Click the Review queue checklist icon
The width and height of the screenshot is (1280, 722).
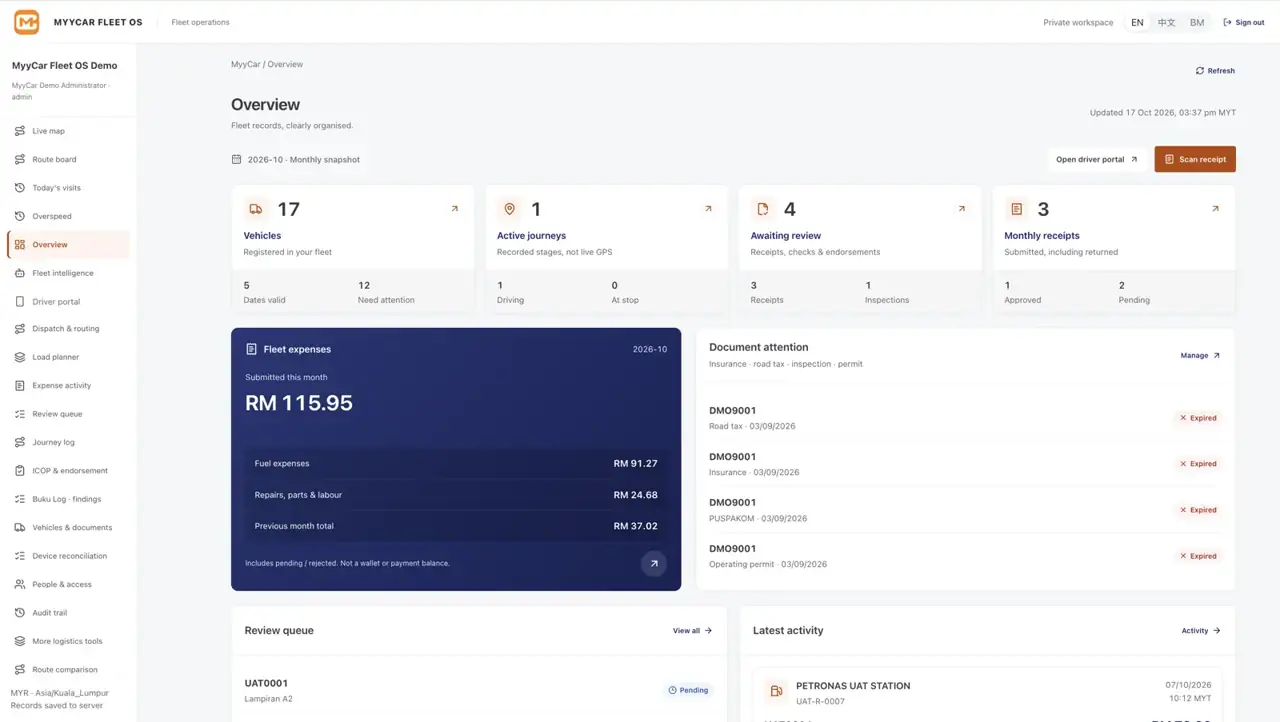click(20, 414)
